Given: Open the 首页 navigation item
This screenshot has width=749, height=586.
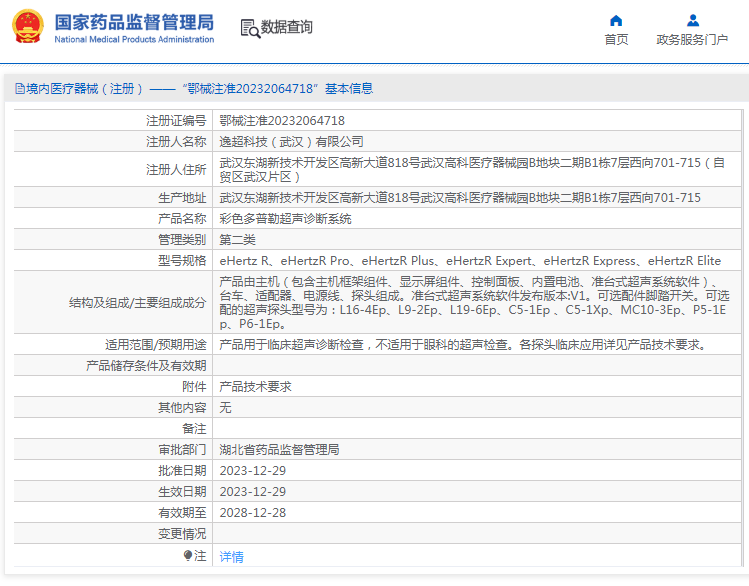Looking at the screenshot, I should click(x=616, y=40).
